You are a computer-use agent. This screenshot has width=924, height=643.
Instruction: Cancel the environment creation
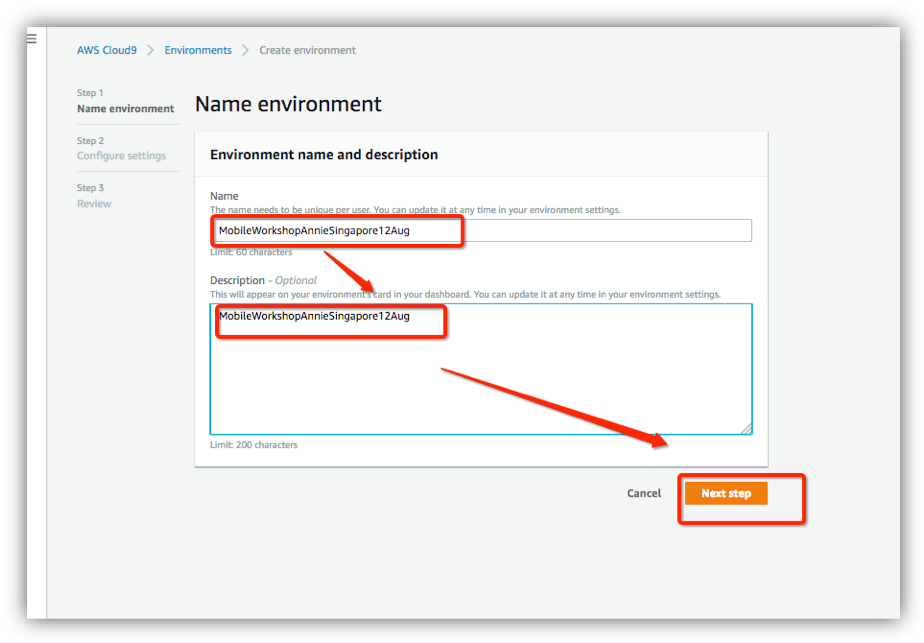(x=644, y=493)
